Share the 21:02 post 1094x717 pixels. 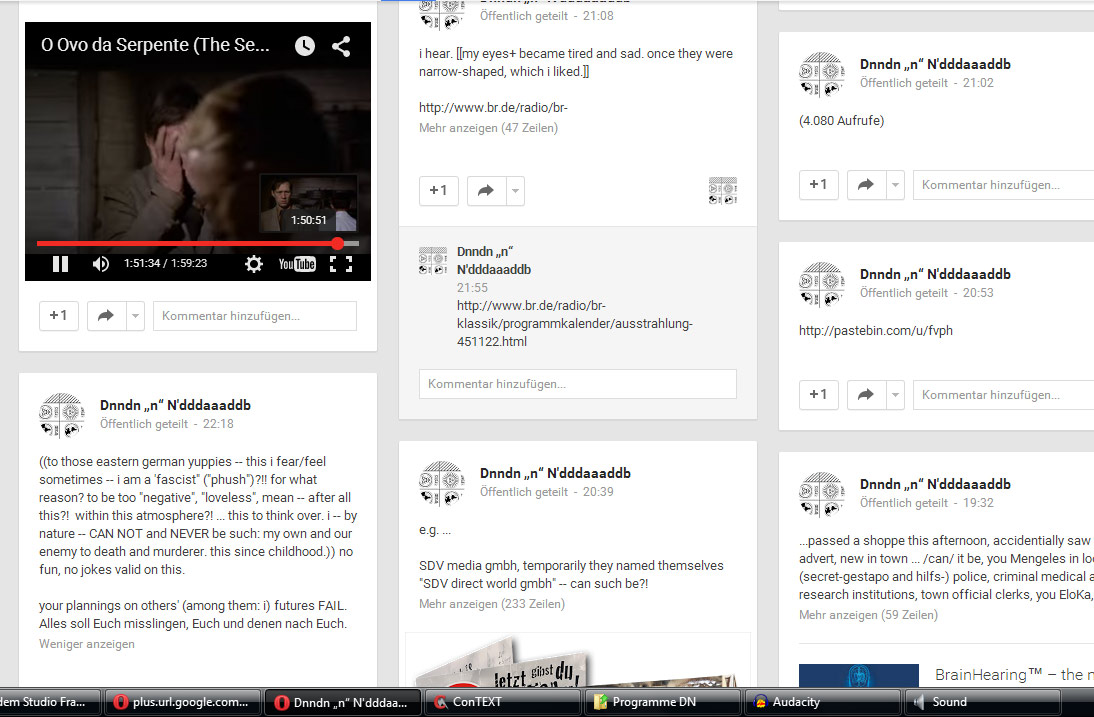coord(866,185)
